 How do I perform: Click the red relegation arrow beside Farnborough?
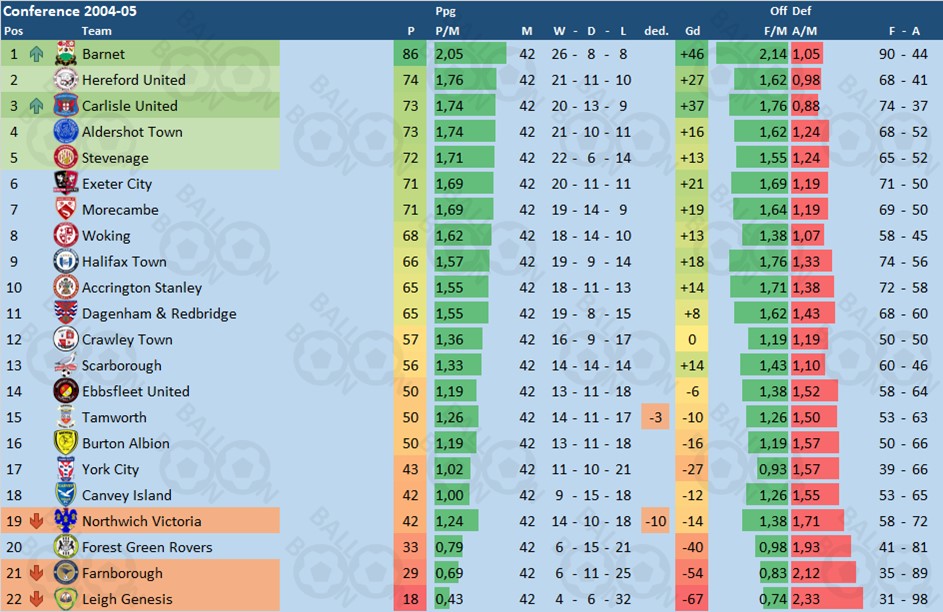tap(37, 573)
